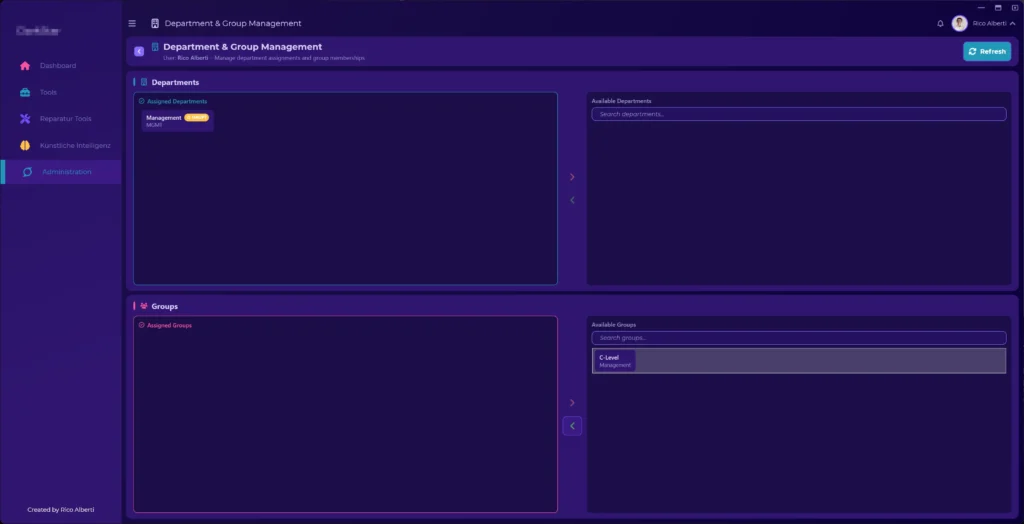Click the Reparatur Tools wrench icon
1024x524 pixels.
point(25,119)
